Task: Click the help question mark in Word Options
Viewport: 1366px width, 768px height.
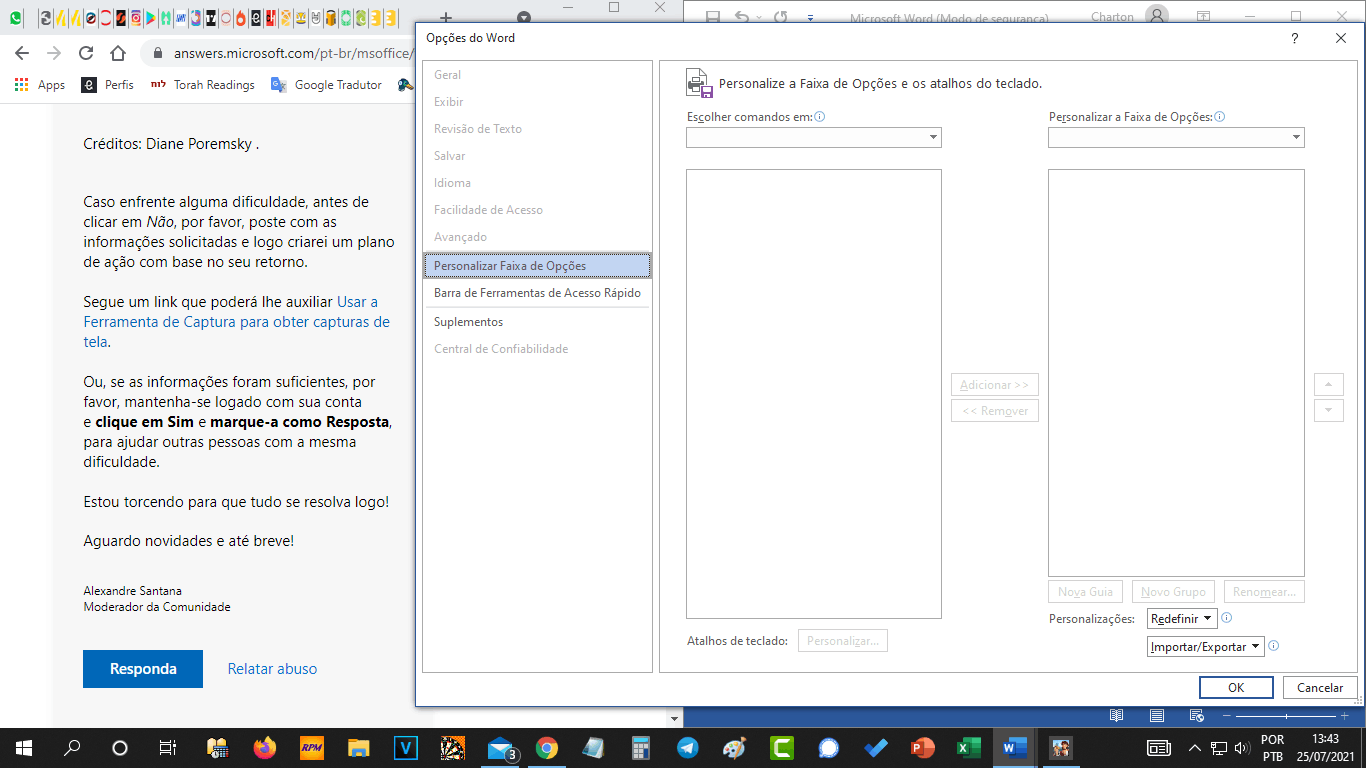Action: click(1295, 39)
